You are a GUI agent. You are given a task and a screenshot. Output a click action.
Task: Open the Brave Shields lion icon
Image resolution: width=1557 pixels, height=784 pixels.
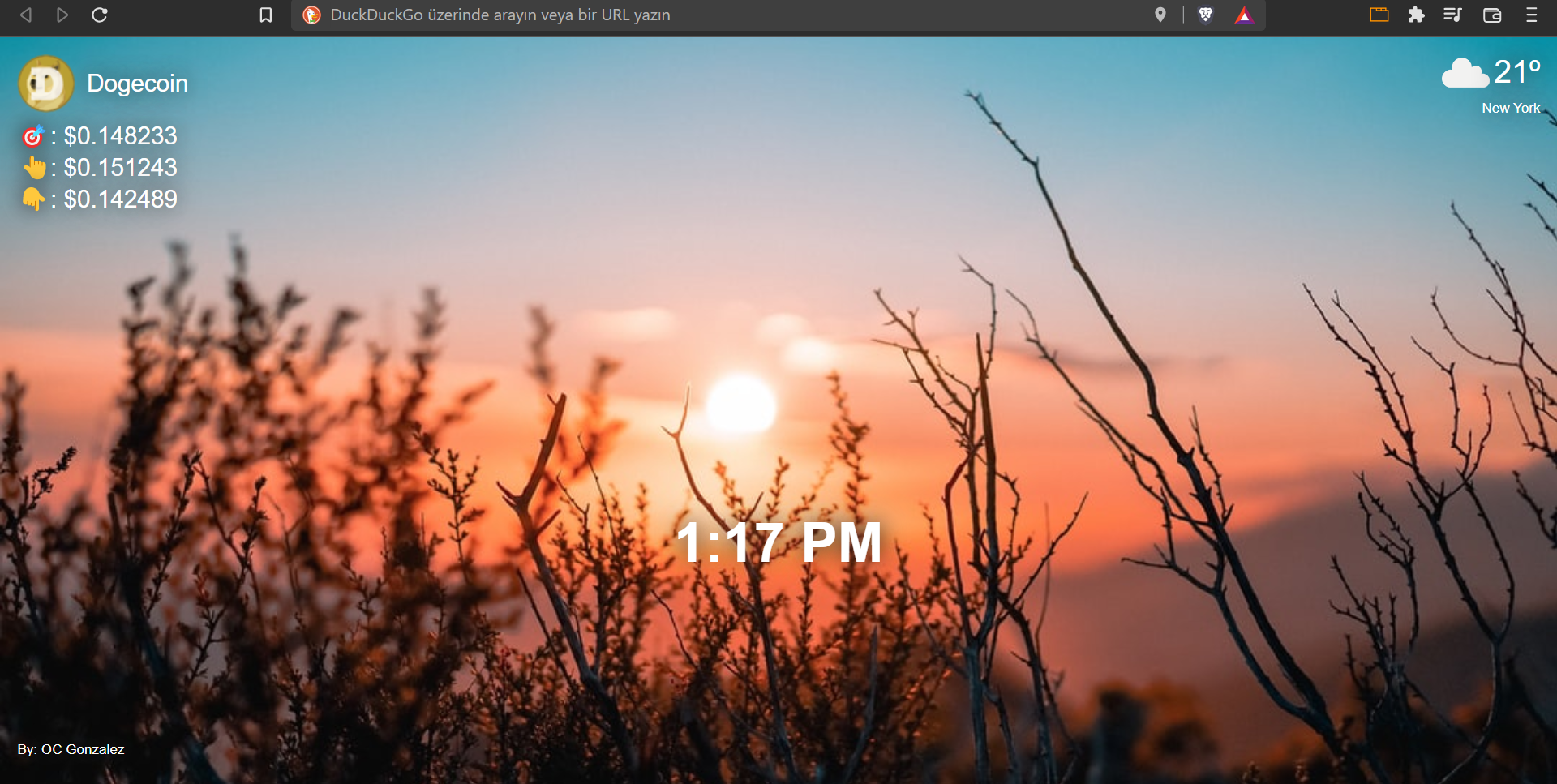click(1206, 15)
